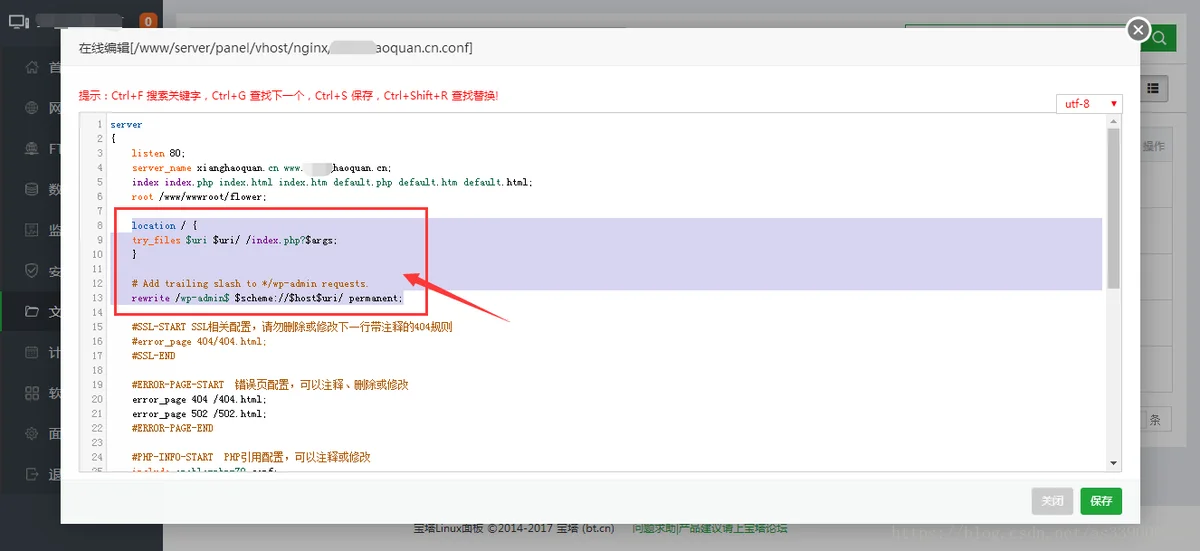The width and height of the screenshot is (1200, 551).
Task: Open the home (首) sidebar icon
Action: [x=32, y=67]
